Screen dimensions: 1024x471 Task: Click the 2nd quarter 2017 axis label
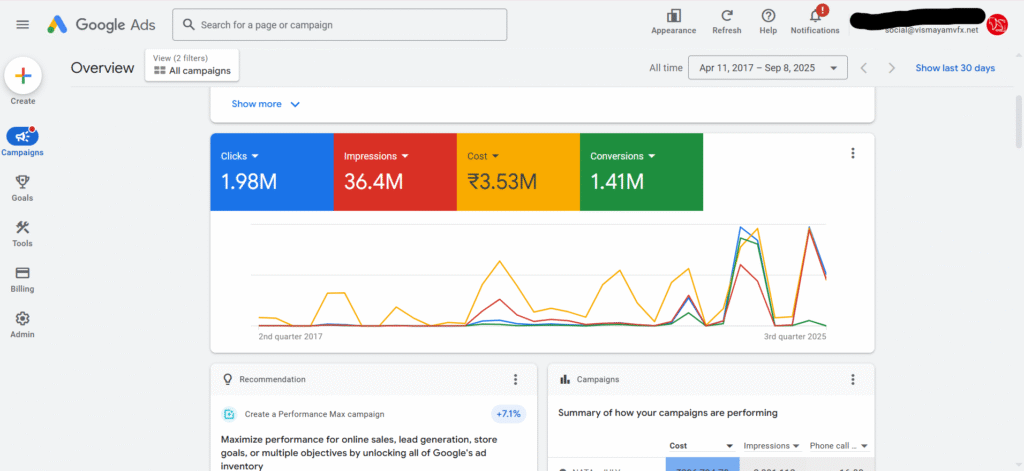click(291, 337)
